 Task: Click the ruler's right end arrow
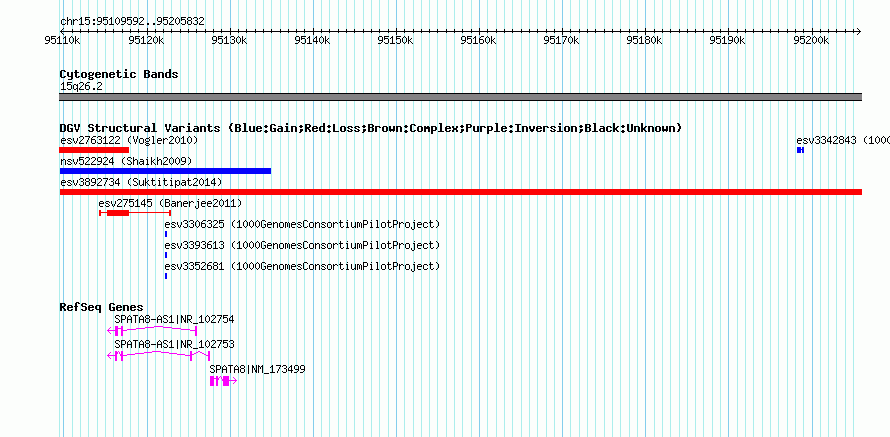859,31
